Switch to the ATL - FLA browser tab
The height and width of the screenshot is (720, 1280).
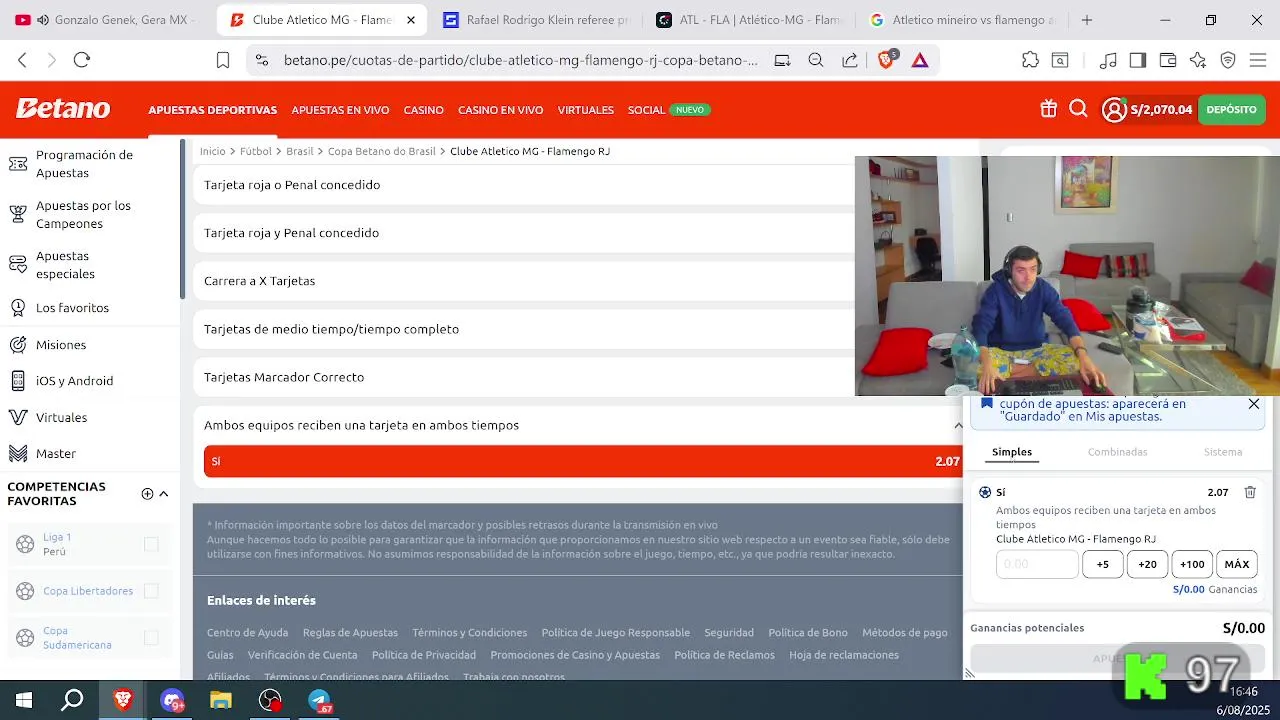745,20
